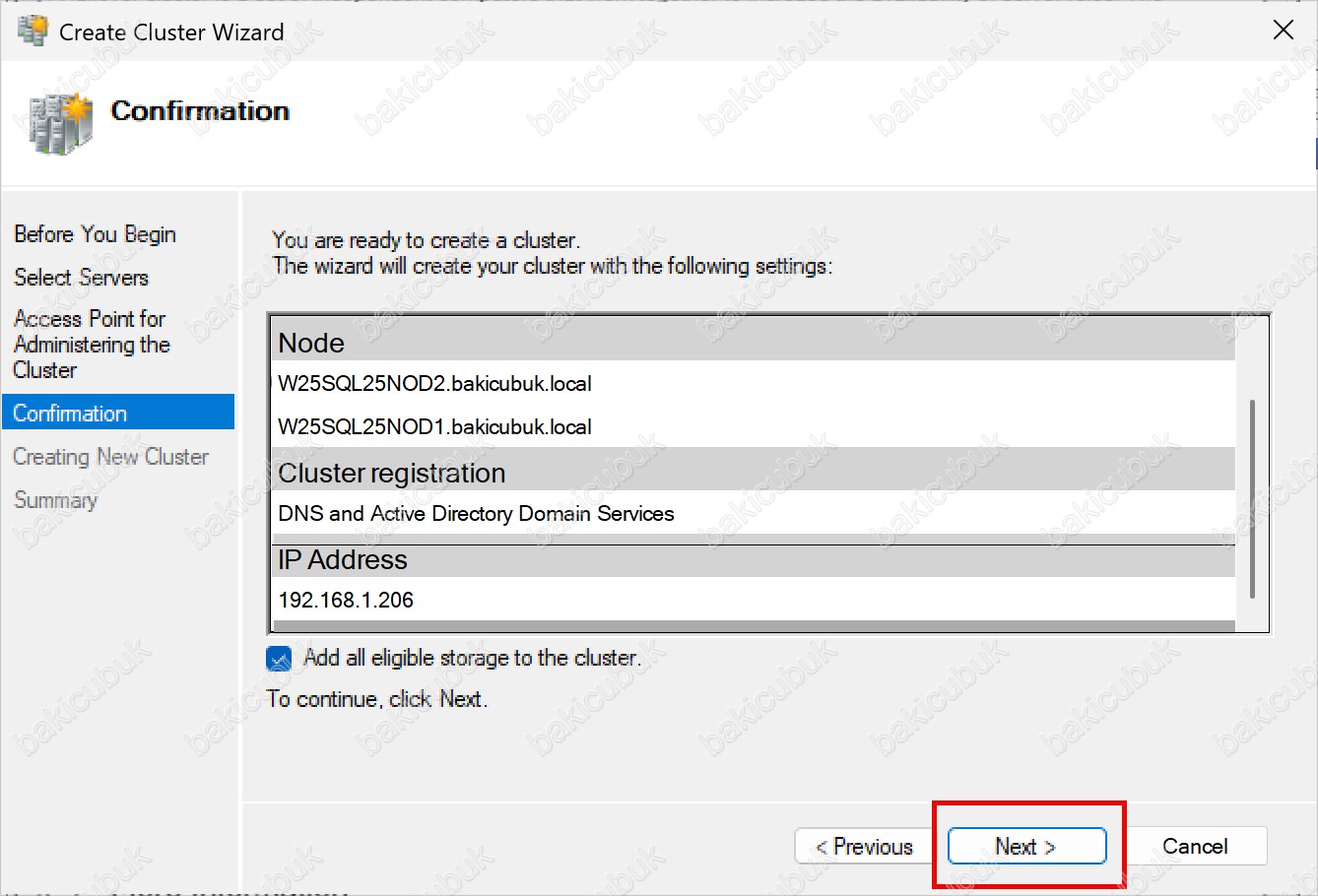Select the Confirmation step in sidebar
Screen dimensions: 1318x896
(70, 414)
